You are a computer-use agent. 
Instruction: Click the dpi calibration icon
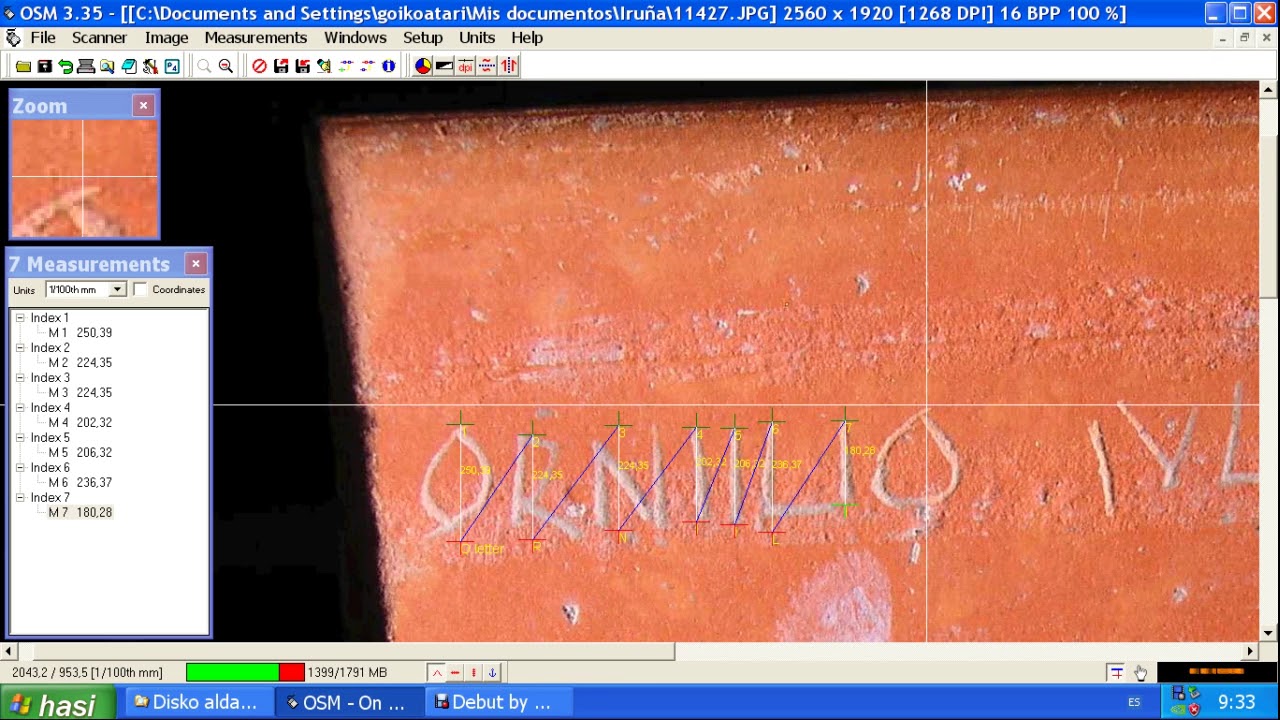coord(465,66)
